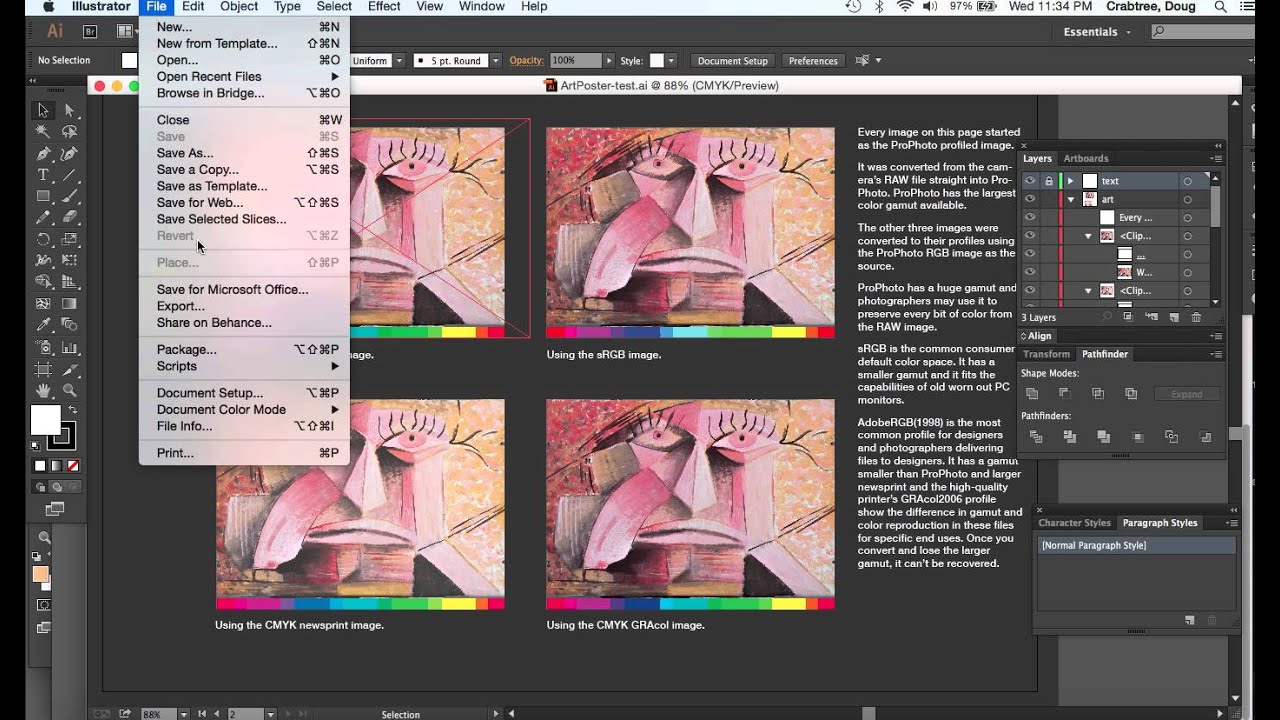The width and height of the screenshot is (1280, 720).
Task: Unlock the text layer via lock icon
Action: [1048, 181]
